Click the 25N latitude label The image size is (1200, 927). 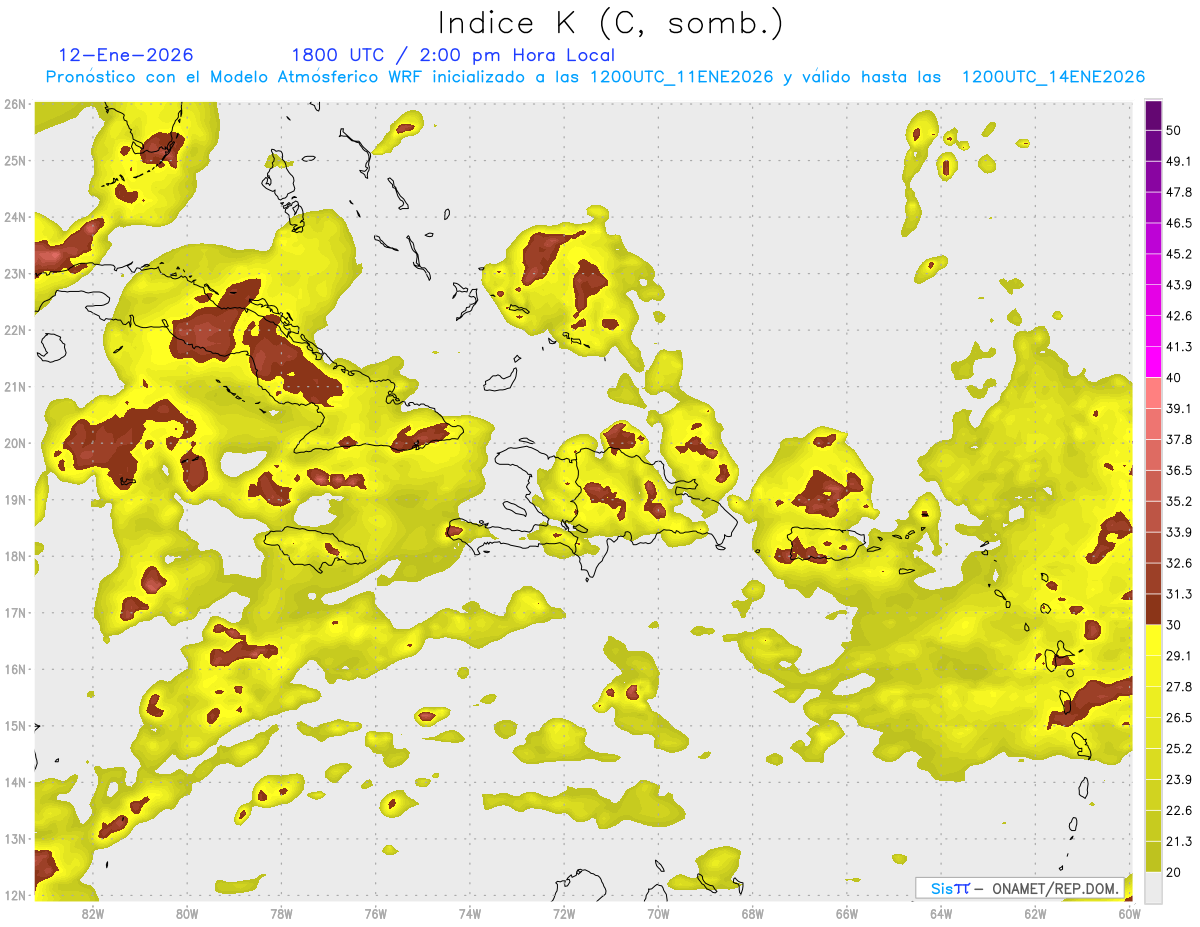14,160
